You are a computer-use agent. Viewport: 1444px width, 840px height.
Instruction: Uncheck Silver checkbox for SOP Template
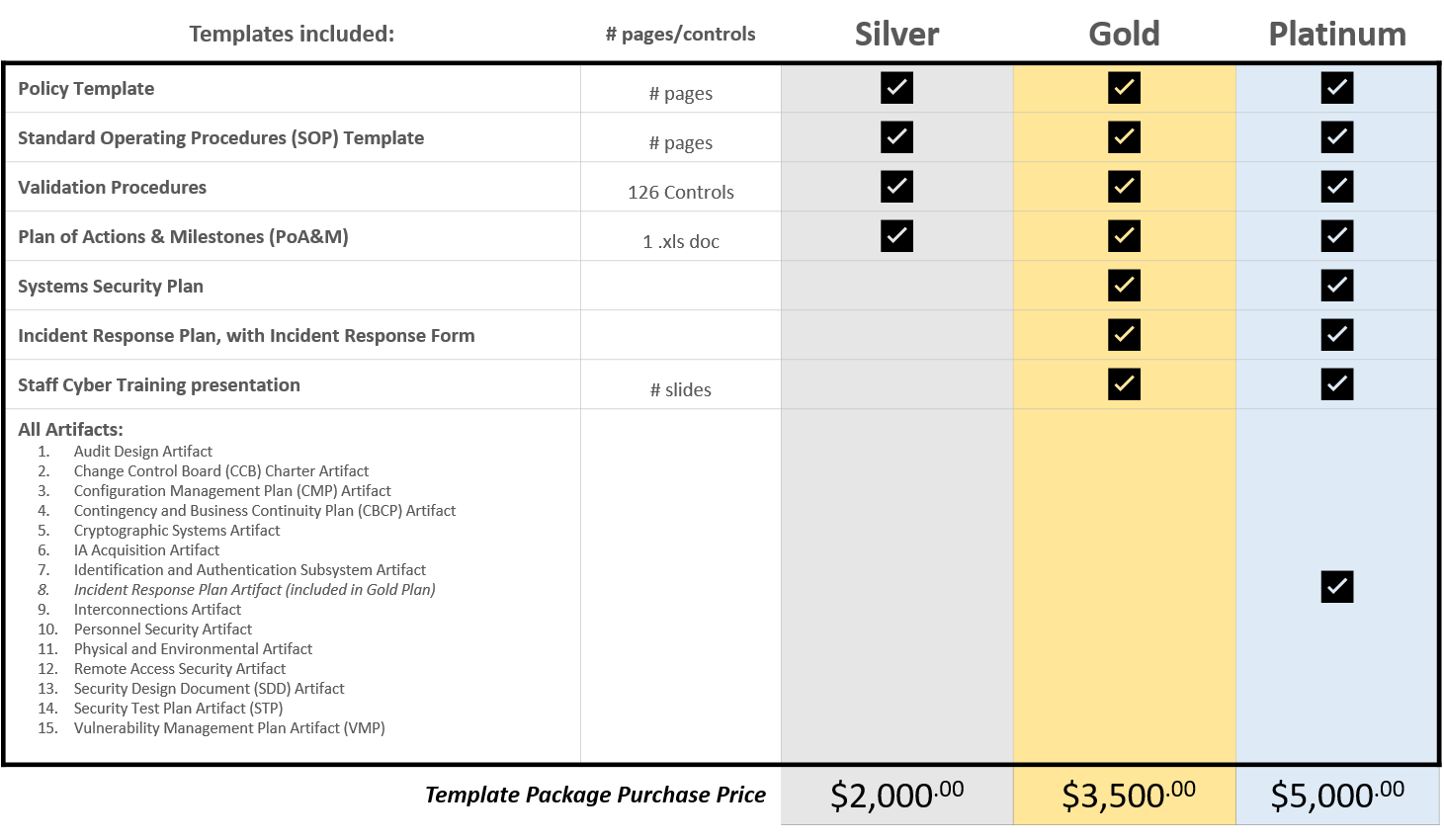click(896, 137)
